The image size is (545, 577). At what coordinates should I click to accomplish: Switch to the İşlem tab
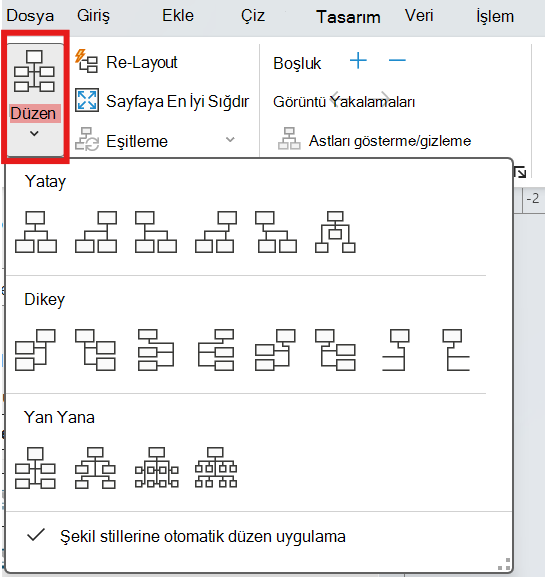click(x=495, y=16)
